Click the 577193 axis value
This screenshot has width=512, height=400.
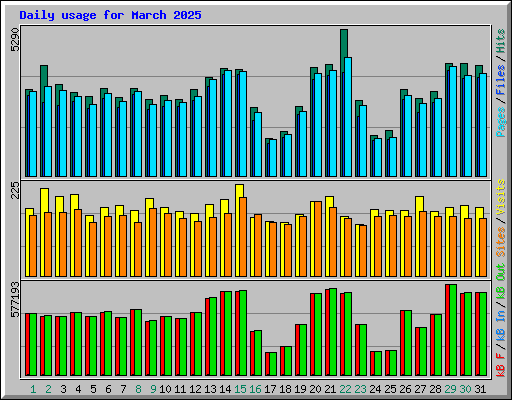point(15,300)
